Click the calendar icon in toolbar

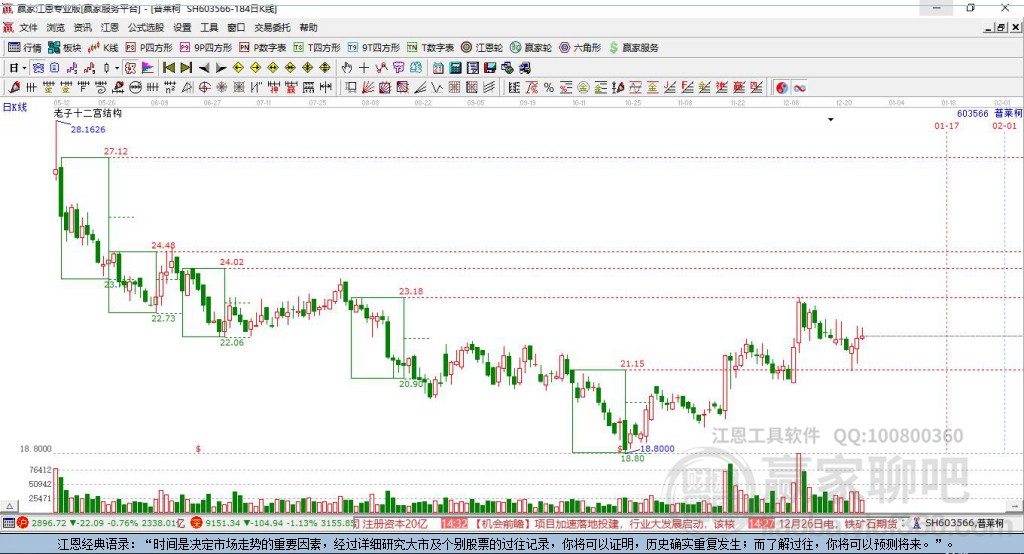(x=438, y=68)
